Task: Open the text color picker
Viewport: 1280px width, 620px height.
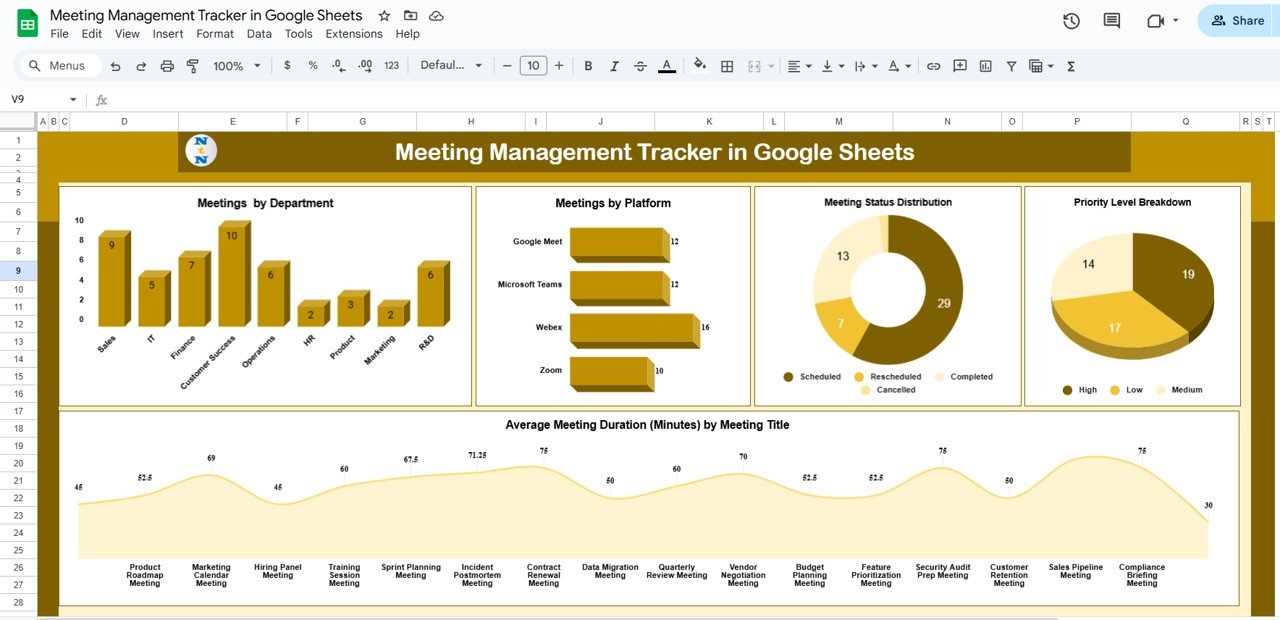Action: tap(666, 65)
